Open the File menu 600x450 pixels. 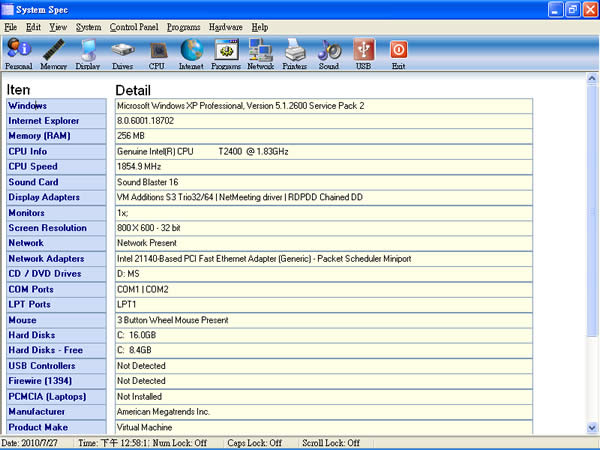pyautogui.click(x=11, y=27)
